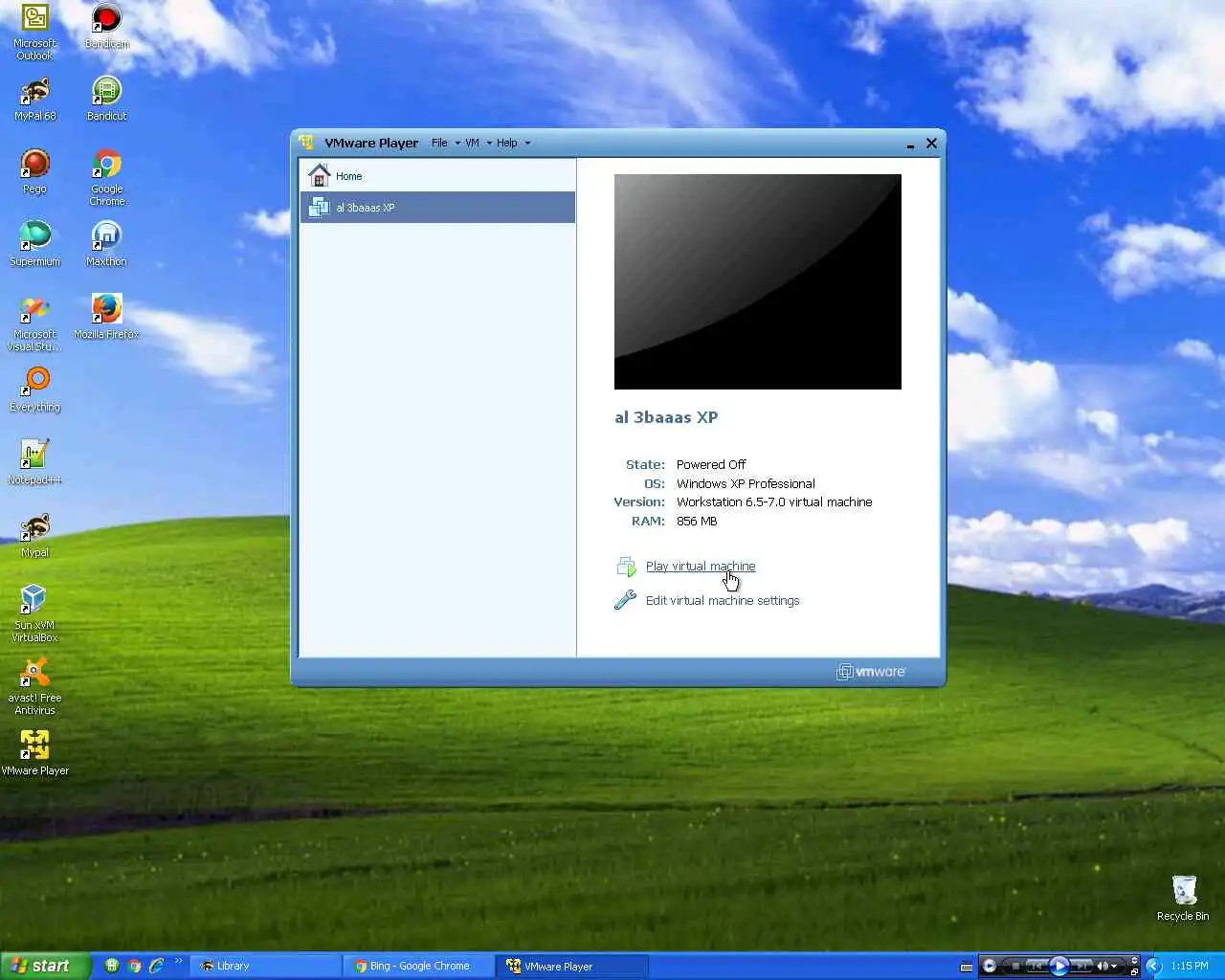Select the Sun xVM VirtualBox desktop icon
The image size is (1225, 980).
pos(34,613)
